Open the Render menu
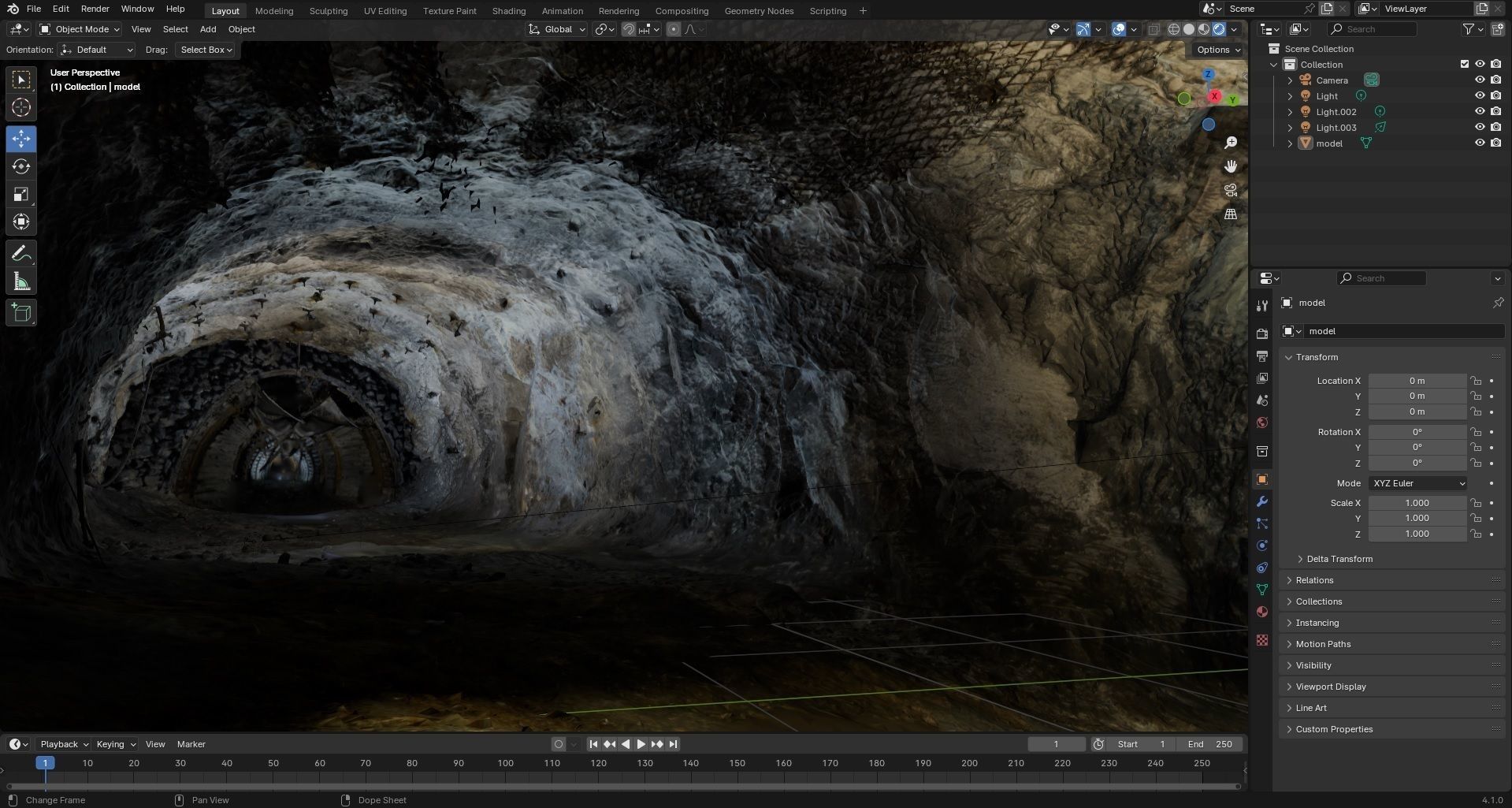Viewport: 1512px width, 808px height. [x=95, y=9]
